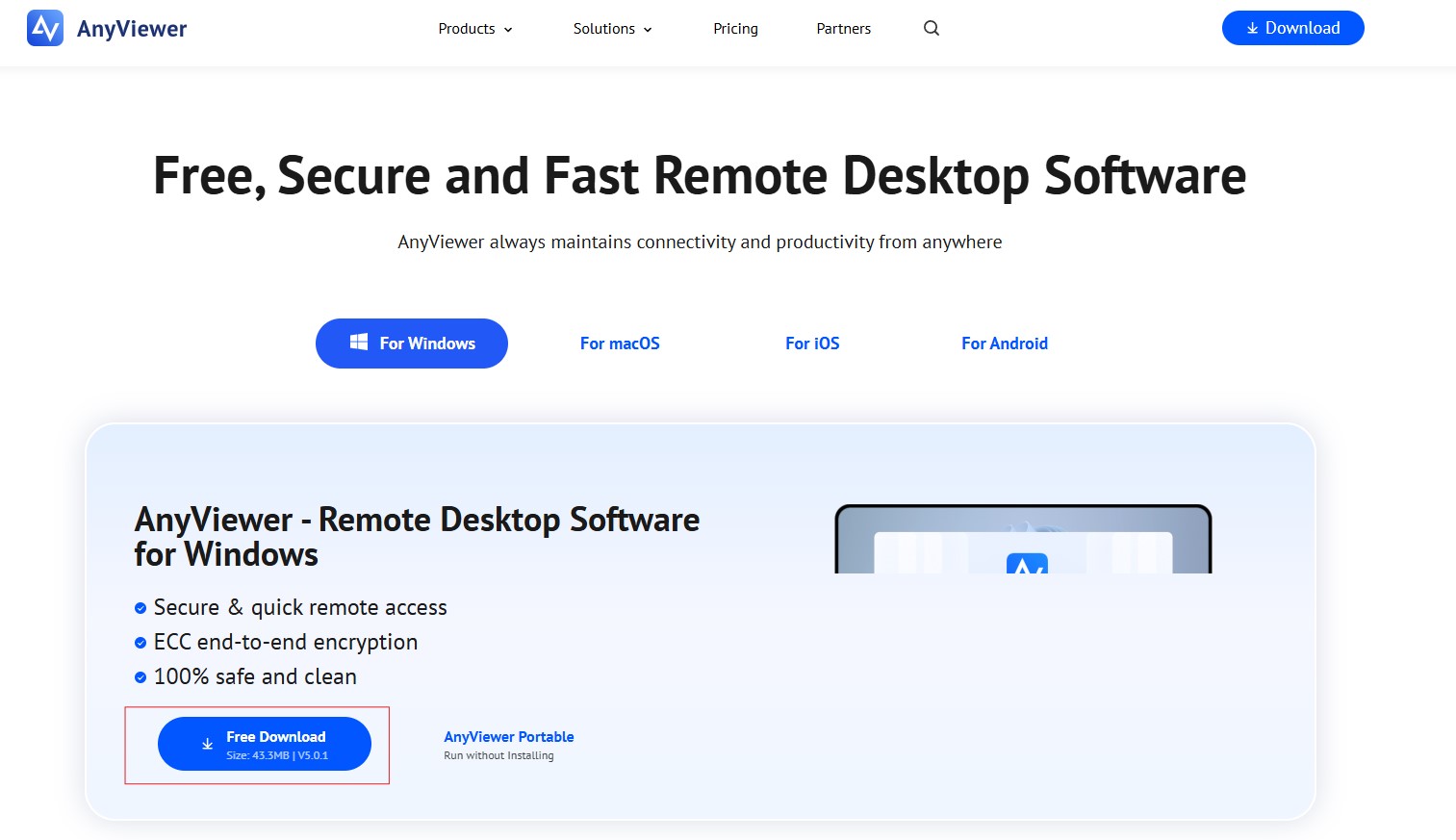Expand the Solutions dropdown chevron

648,30
